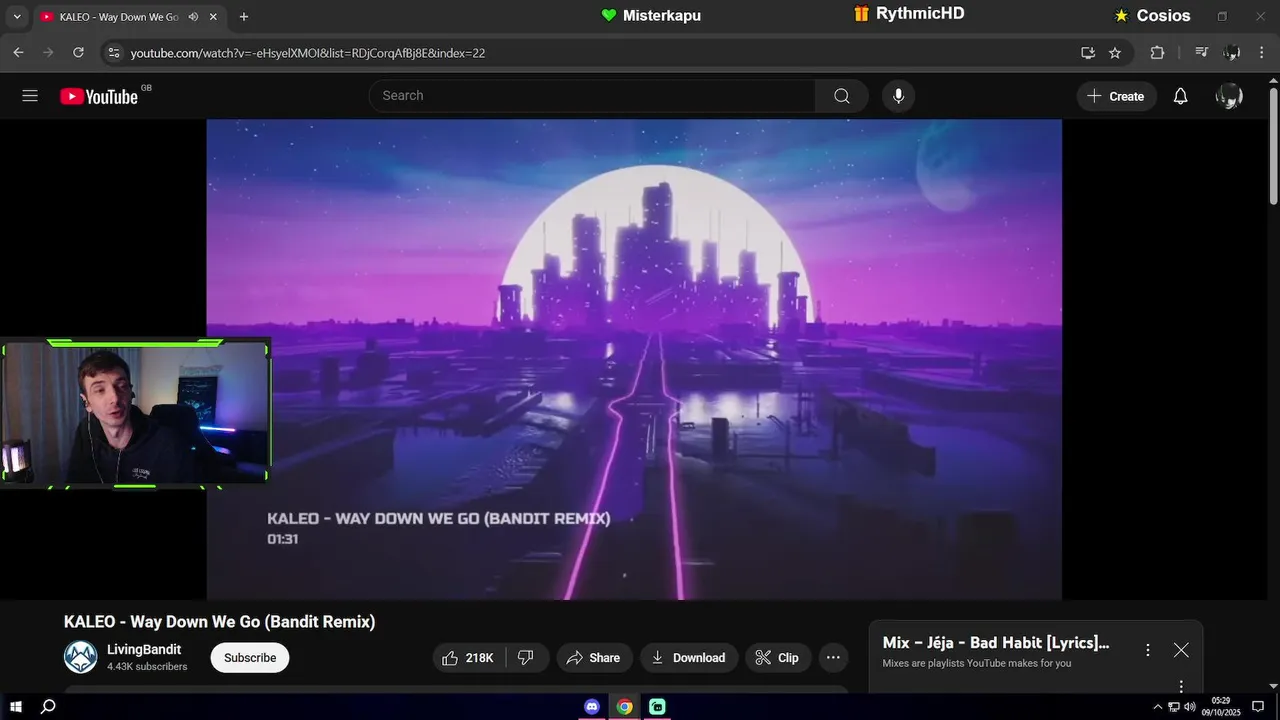Viewport: 1280px width, 720px height.
Task: Start voice search with the microphone icon
Action: point(898,96)
